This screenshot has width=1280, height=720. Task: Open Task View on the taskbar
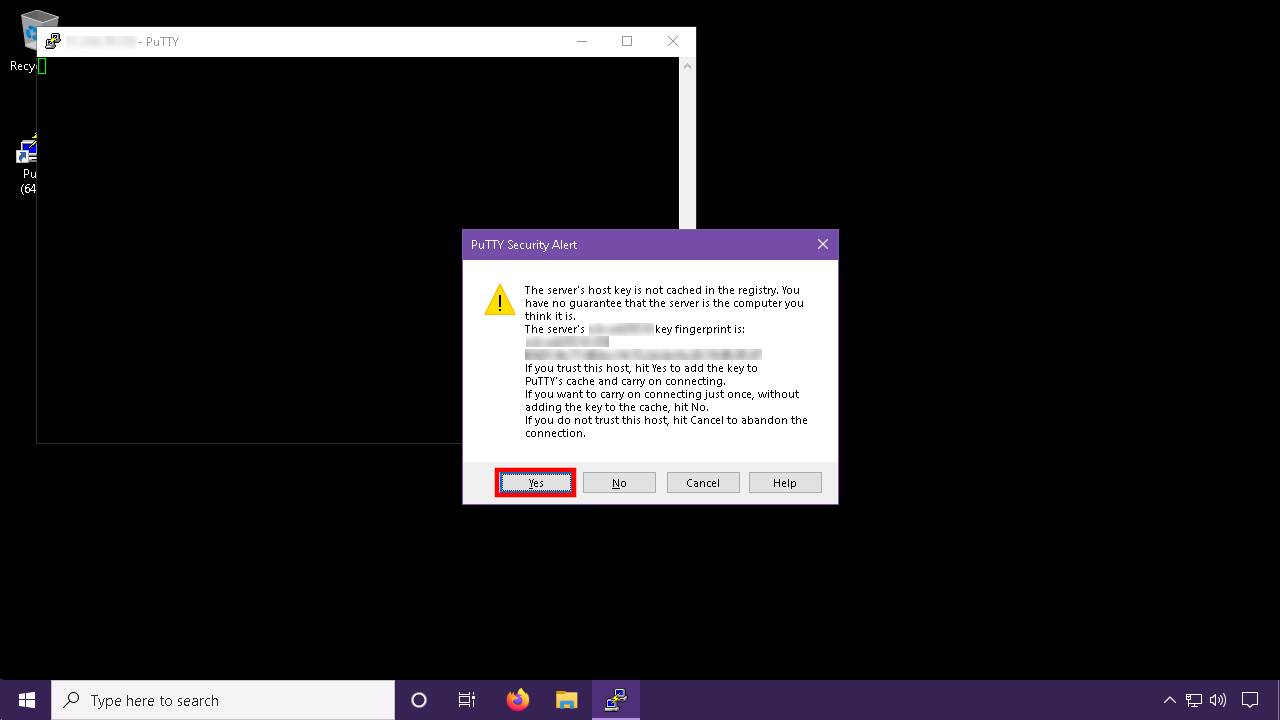pos(467,700)
